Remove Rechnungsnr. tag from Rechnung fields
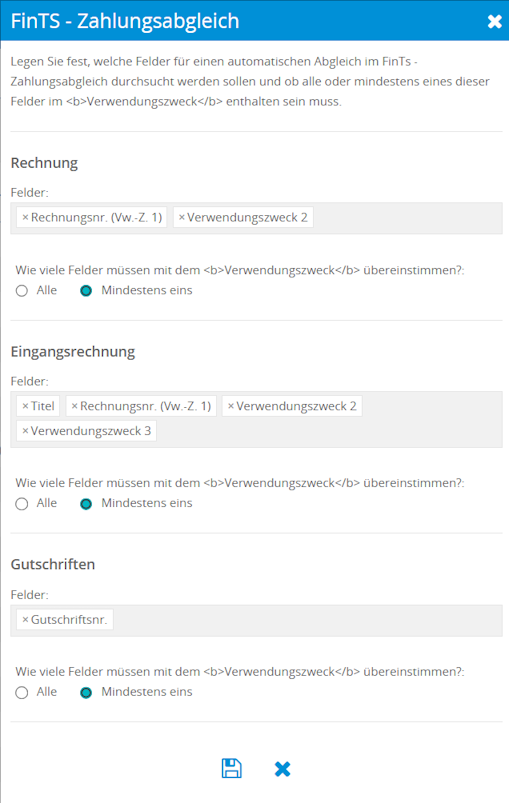Viewport: 509px width, 803px height. coord(25,218)
